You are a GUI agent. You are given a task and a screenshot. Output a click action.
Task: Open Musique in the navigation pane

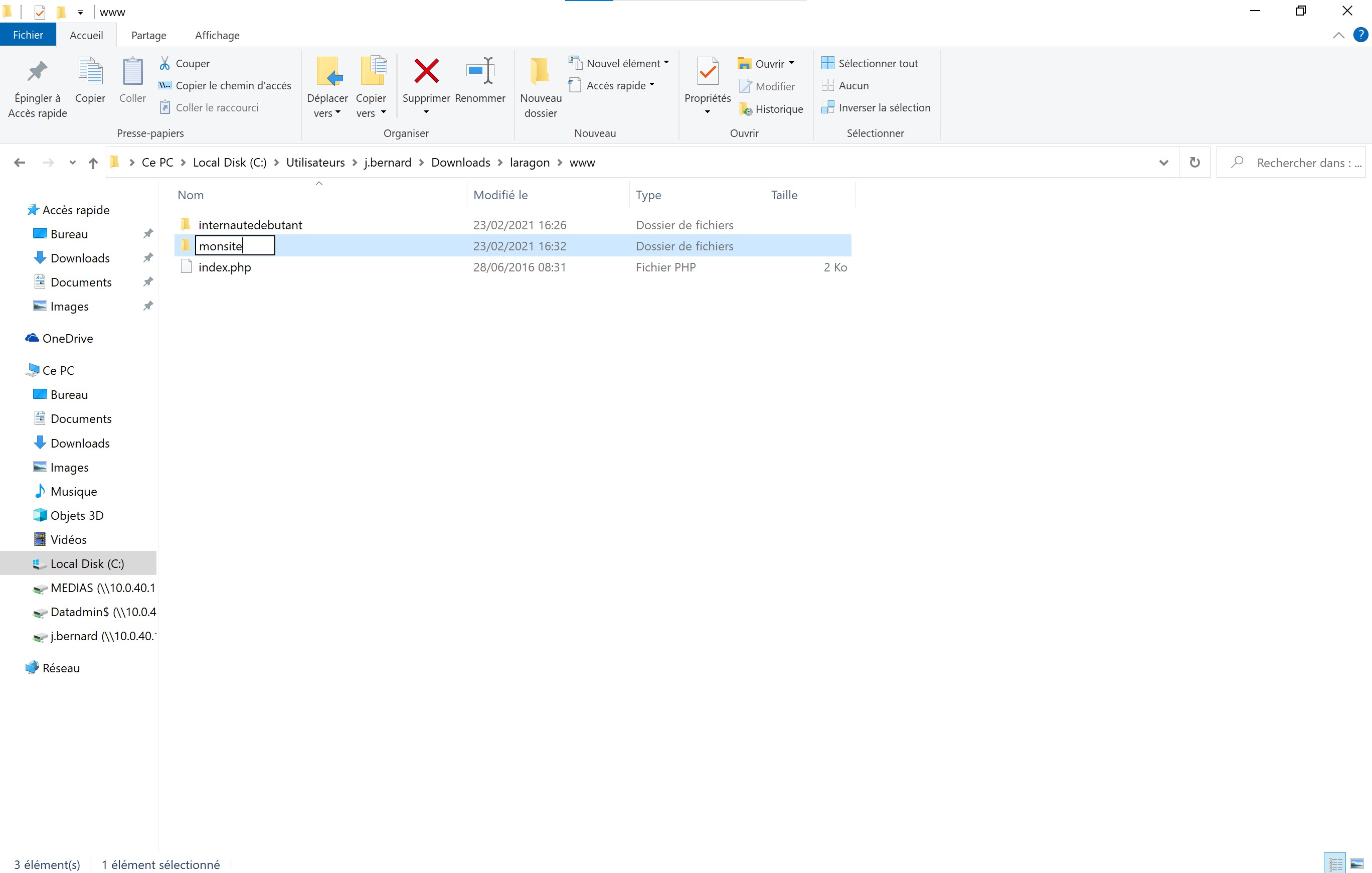[x=74, y=492]
